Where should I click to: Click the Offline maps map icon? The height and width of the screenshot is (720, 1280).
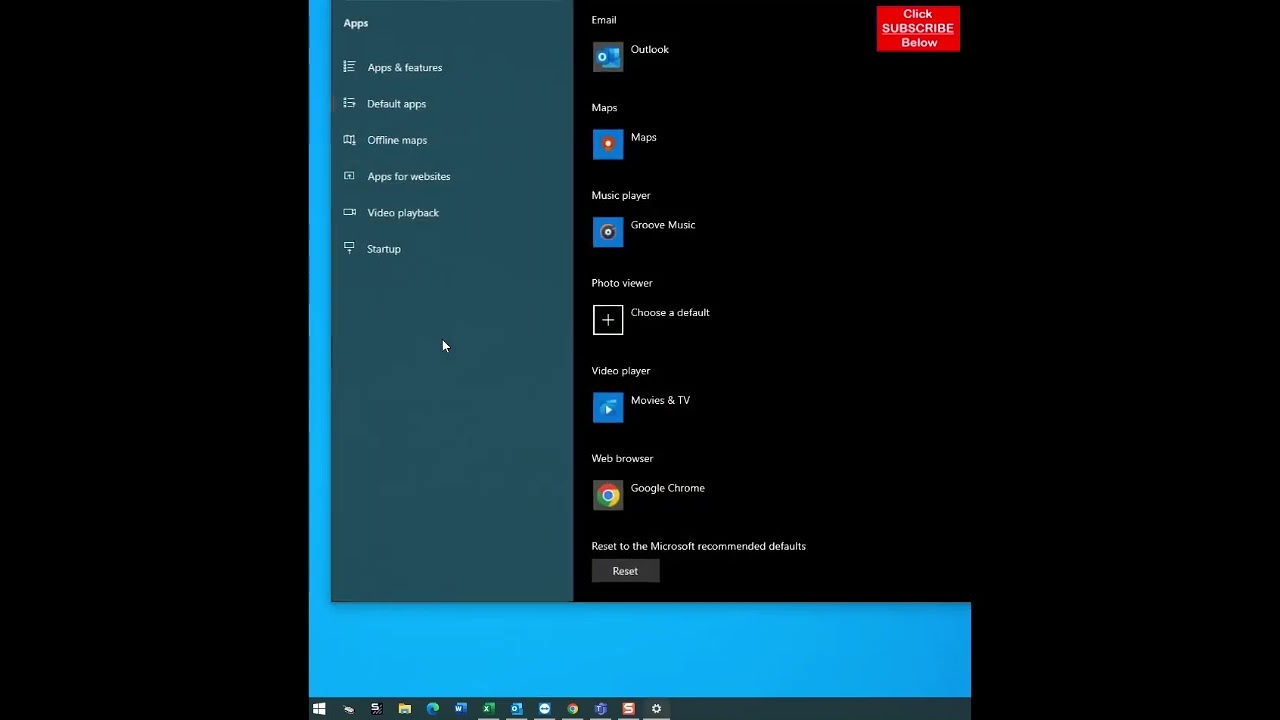349,140
